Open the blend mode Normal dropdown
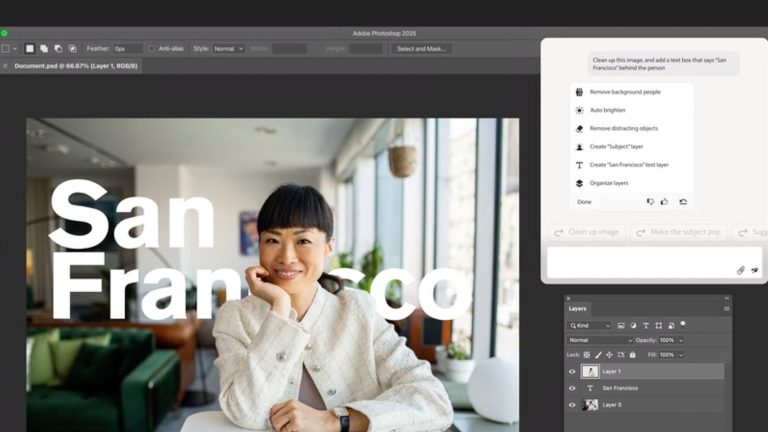Viewport: 768px width, 432px height. coord(600,340)
